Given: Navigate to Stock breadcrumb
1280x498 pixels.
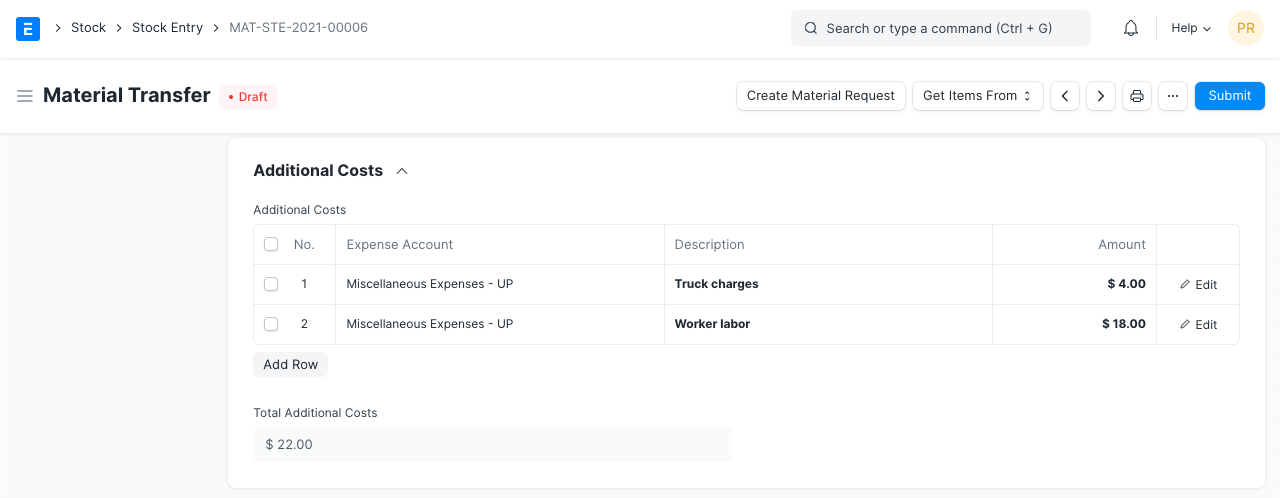Looking at the screenshot, I should point(88,28).
